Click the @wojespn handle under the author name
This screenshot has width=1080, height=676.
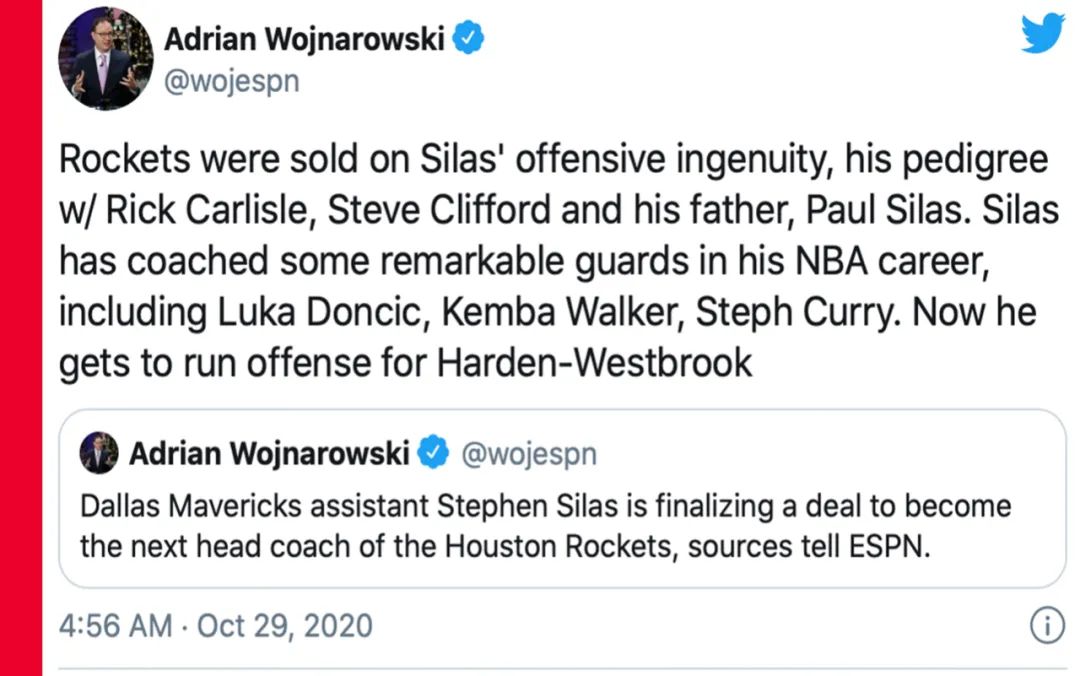[230, 83]
